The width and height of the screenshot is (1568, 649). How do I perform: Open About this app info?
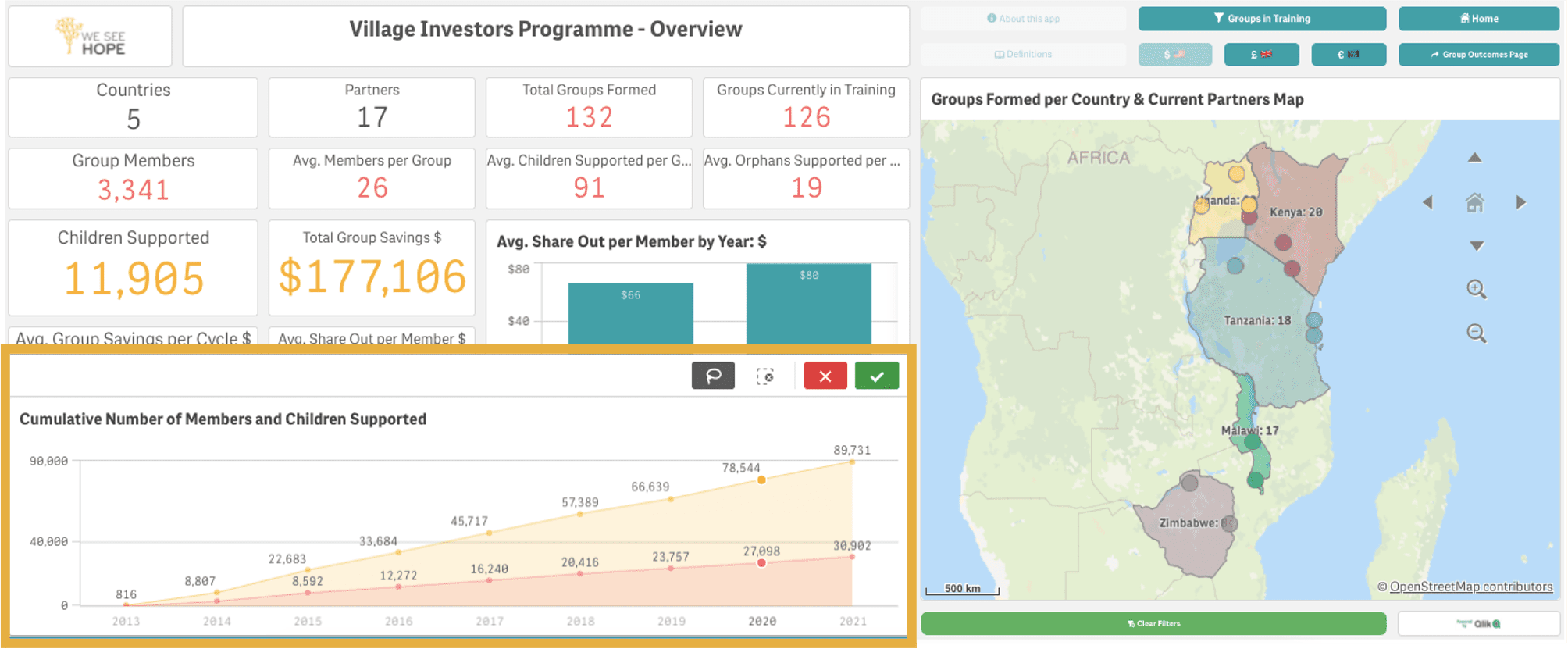[1023, 19]
